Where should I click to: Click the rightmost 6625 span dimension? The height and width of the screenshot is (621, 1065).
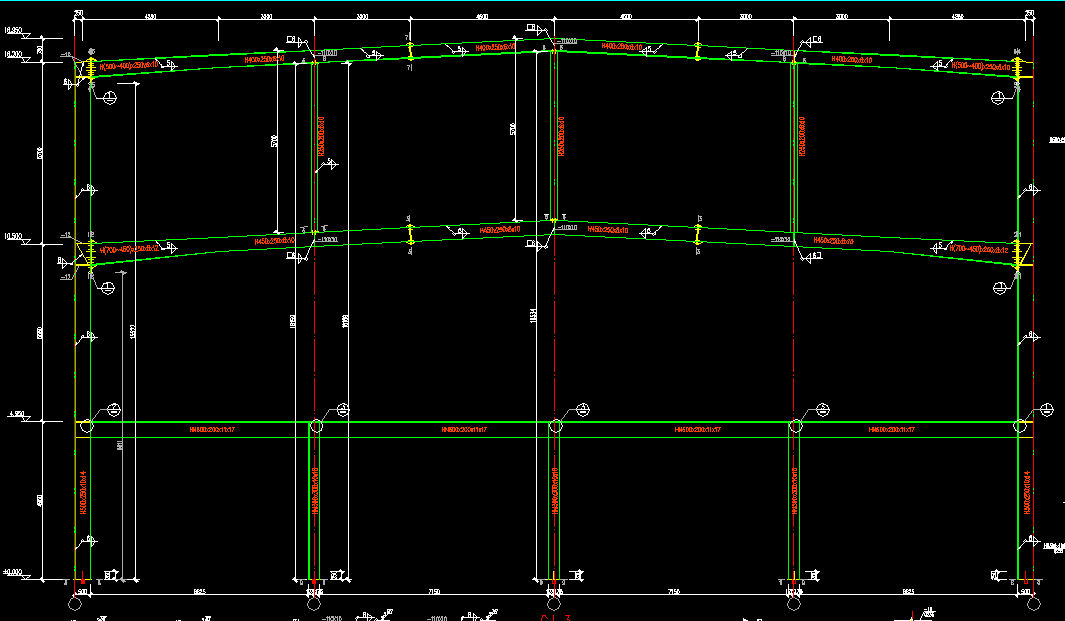pos(908,592)
